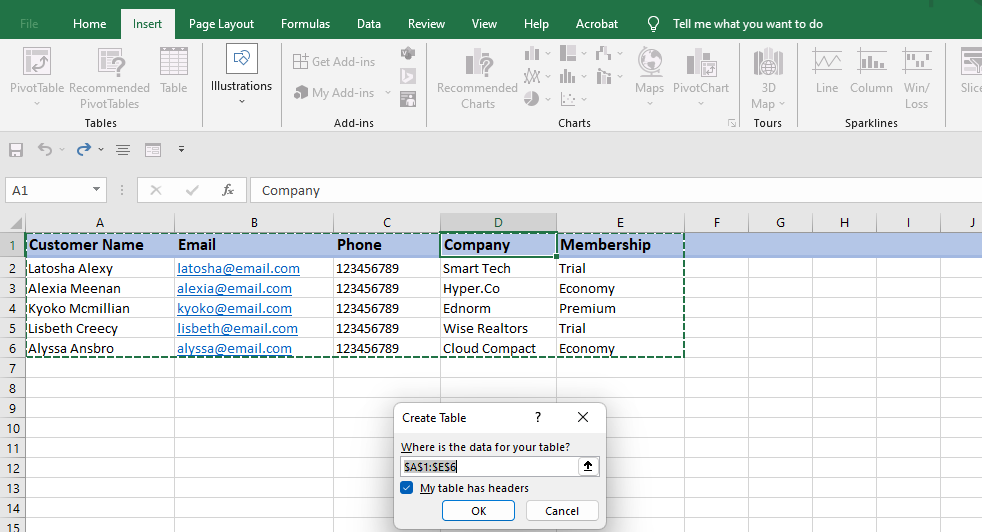This screenshot has width=982, height=532.
Task: Cancel the Create Table dialog
Action: click(562, 511)
